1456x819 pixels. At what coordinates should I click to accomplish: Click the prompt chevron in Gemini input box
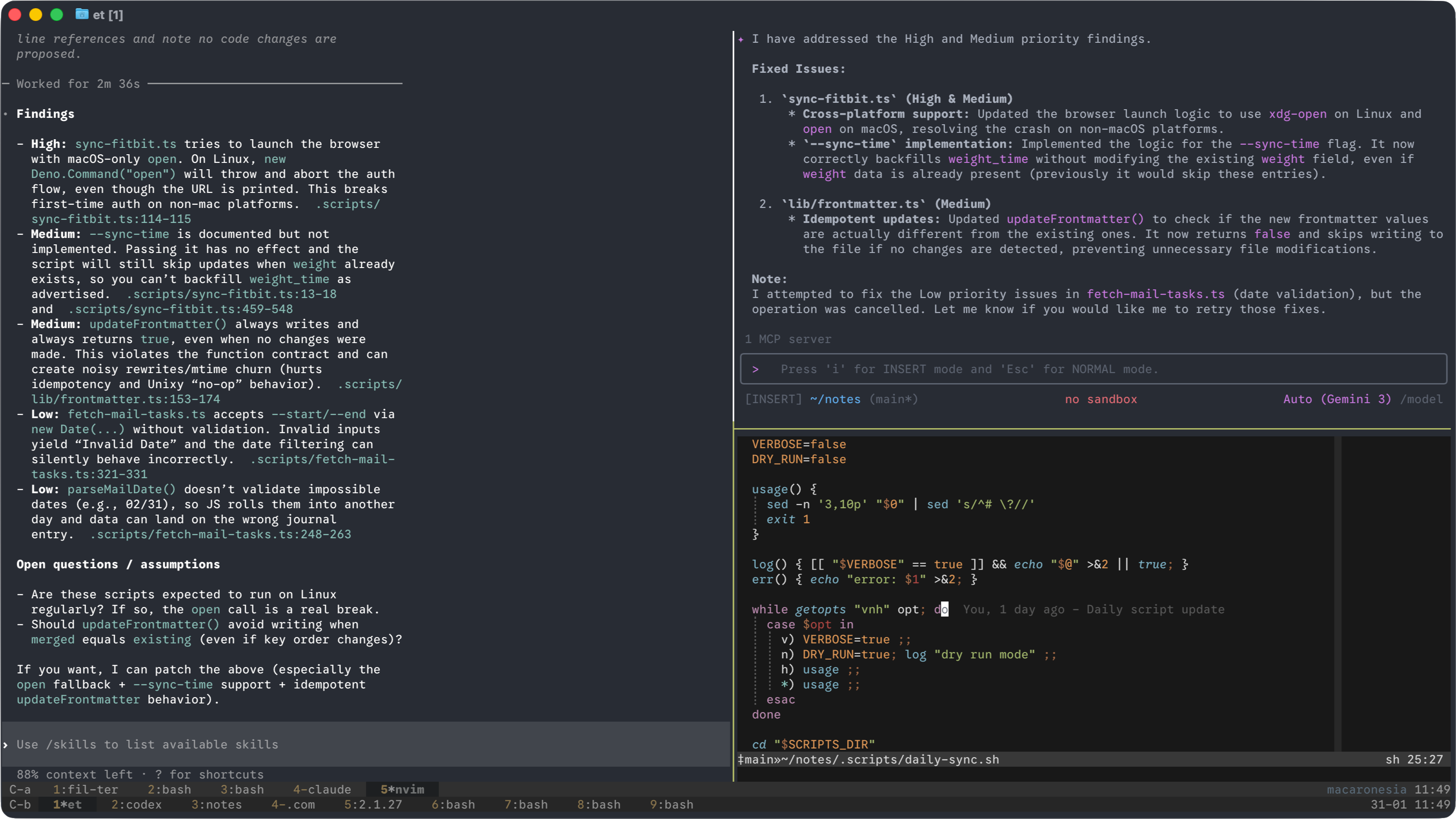coord(755,369)
